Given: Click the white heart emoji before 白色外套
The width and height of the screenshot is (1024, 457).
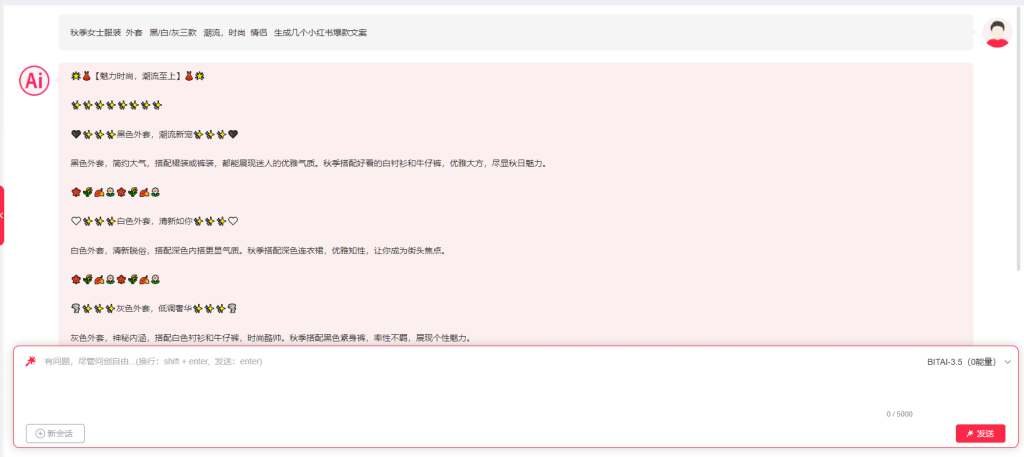Looking at the screenshot, I should pyautogui.click(x=75, y=221).
